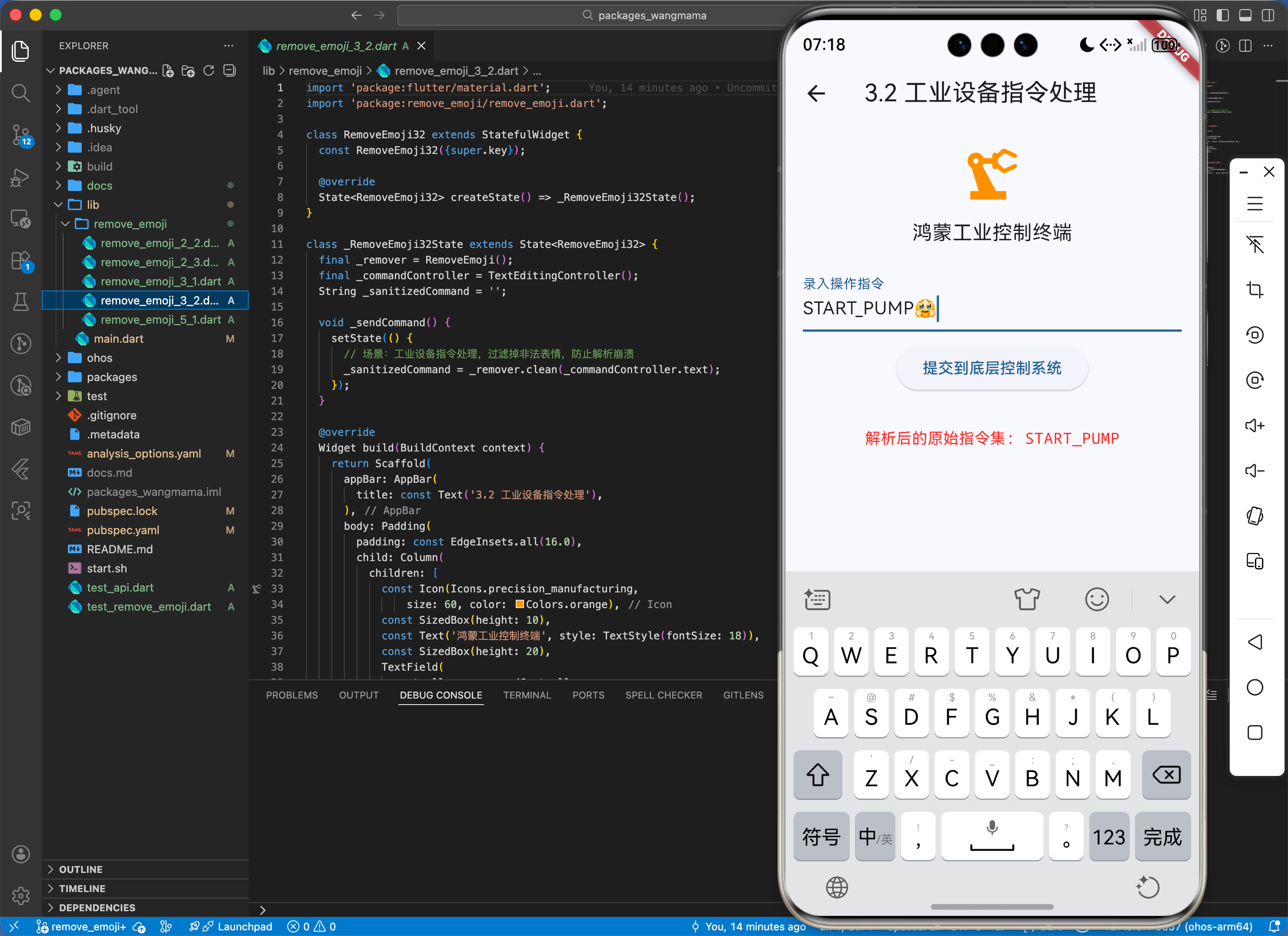The image size is (1288, 936).
Task: Open the Extensions view icon
Action: 21,261
